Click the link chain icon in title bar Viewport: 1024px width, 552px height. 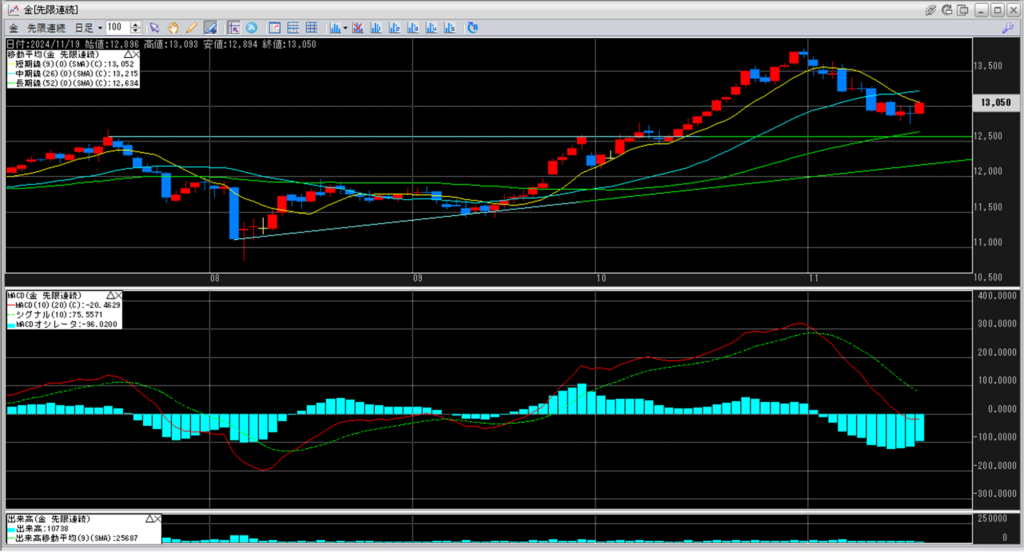931,9
